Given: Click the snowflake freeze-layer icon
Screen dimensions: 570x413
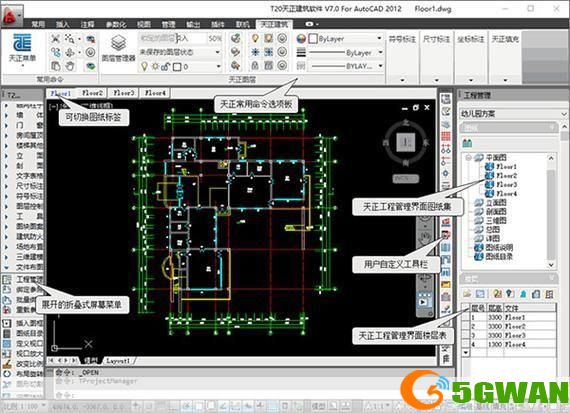Looking at the screenshot, I should 255,52.
